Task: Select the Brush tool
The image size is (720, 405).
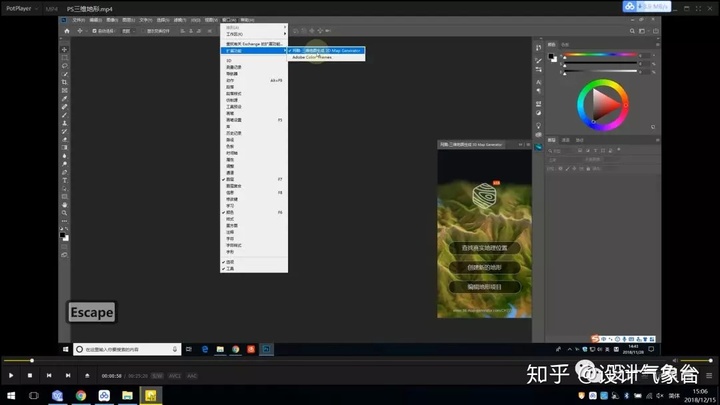Action: (x=64, y=115)
